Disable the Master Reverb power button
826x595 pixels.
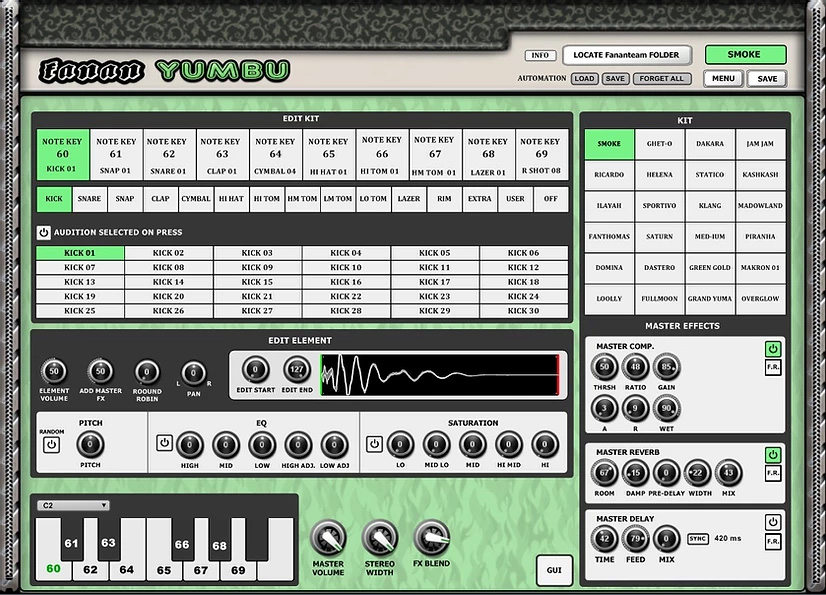(772, 455)
